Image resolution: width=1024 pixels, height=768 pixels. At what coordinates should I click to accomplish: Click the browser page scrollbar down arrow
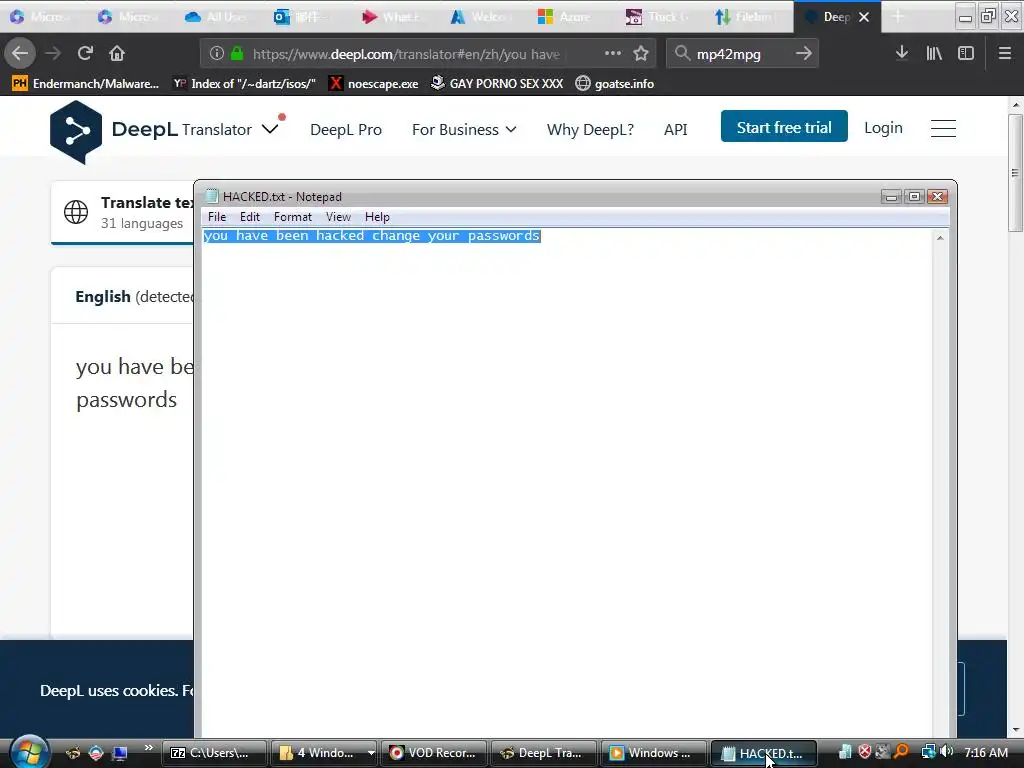point(1016,730)
